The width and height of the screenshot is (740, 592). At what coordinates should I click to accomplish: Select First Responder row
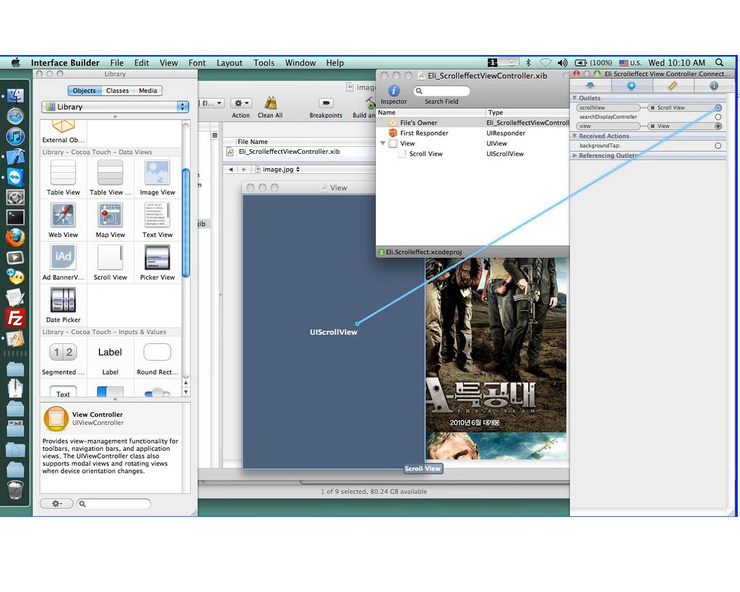473,133
